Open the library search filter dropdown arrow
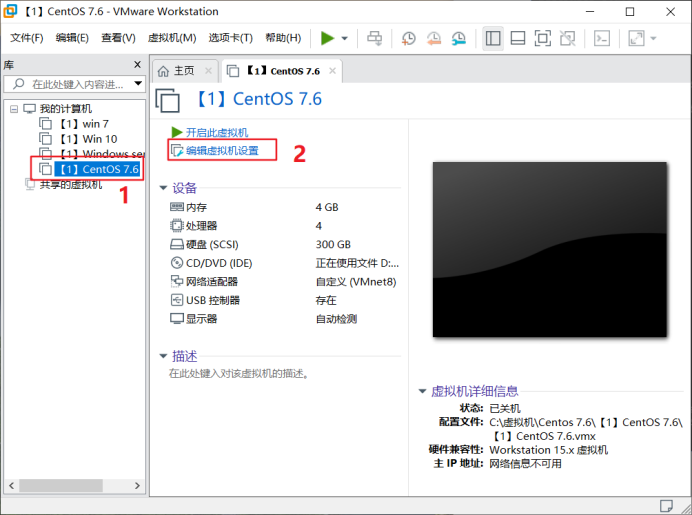This screenshot has height=515, width=692. pos(138,83)
